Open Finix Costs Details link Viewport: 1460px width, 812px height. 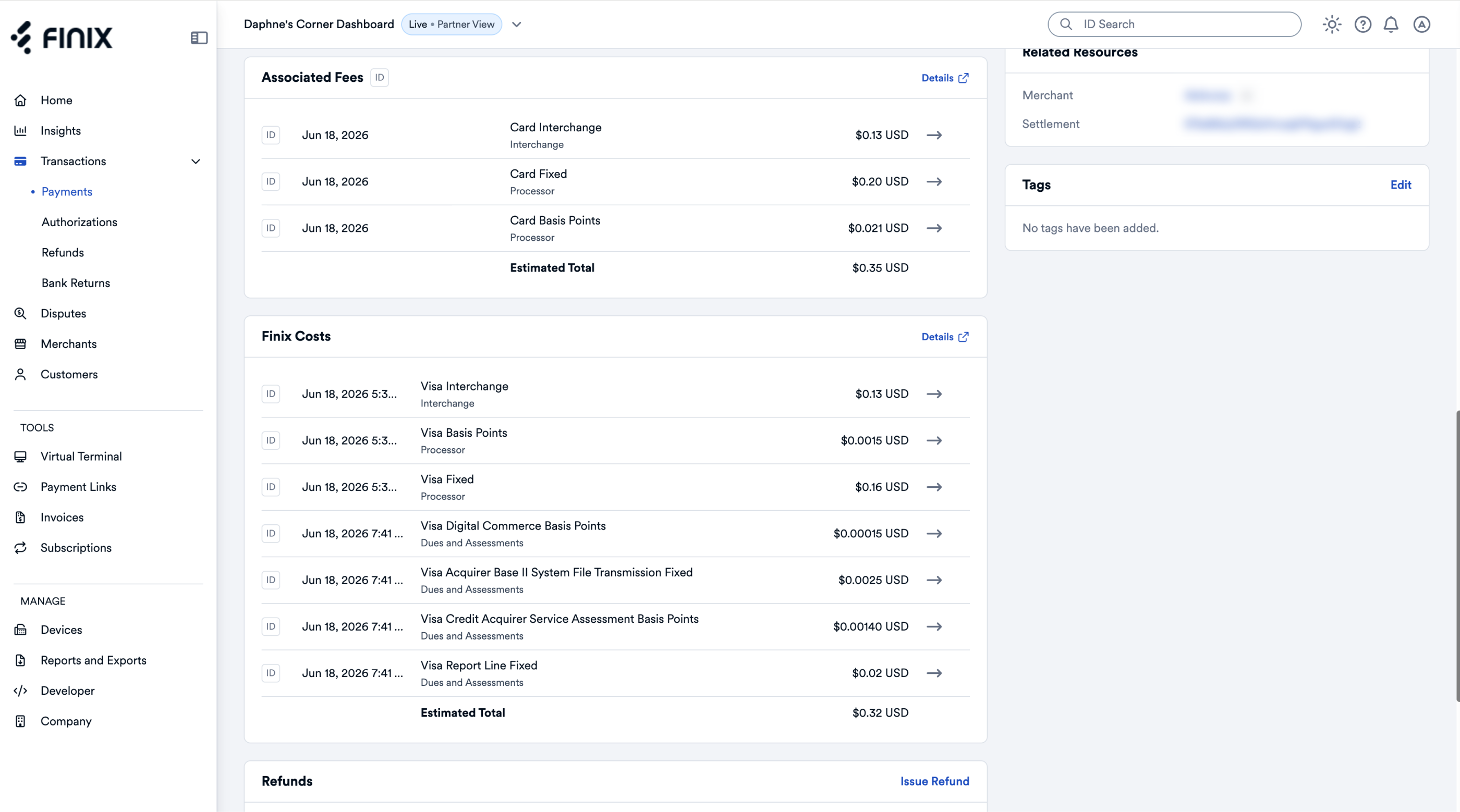[x=945, y=337]
